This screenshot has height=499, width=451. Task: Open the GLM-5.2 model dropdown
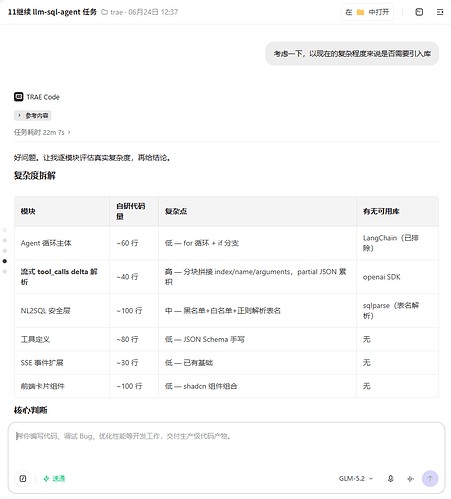(356, 479)
